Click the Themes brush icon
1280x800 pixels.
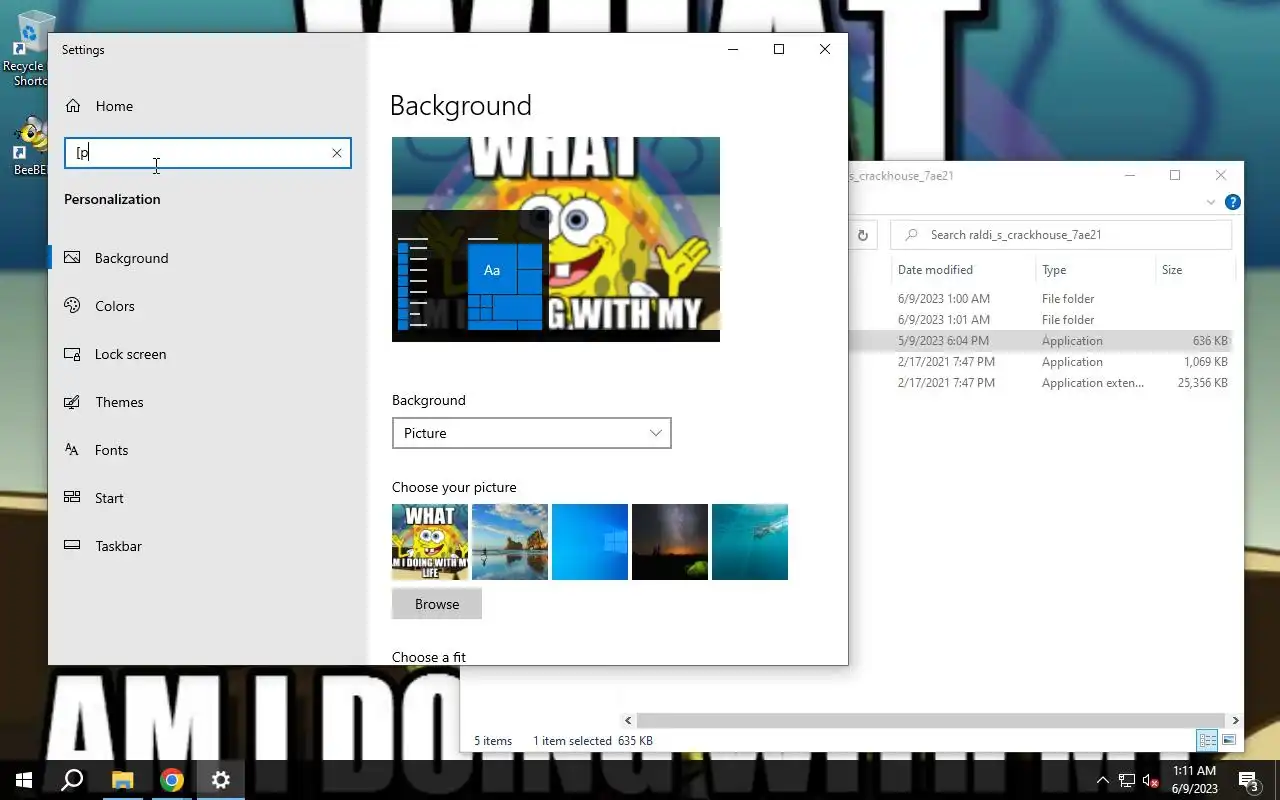tap(72, 401)
